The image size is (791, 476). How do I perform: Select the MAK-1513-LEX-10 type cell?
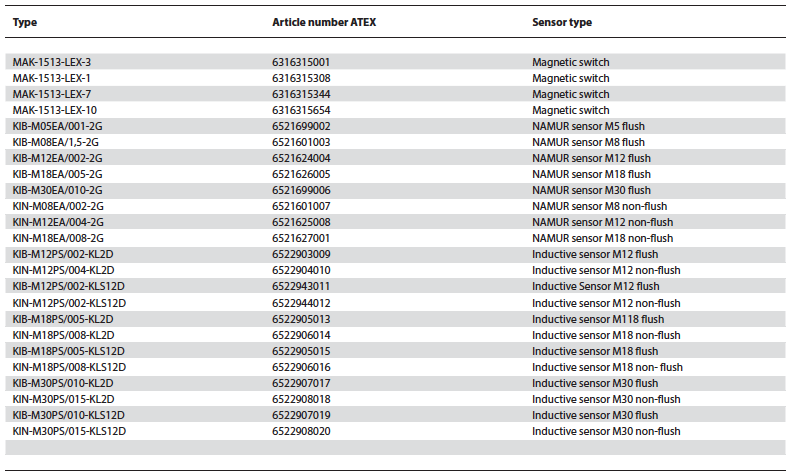pos(54,110)
